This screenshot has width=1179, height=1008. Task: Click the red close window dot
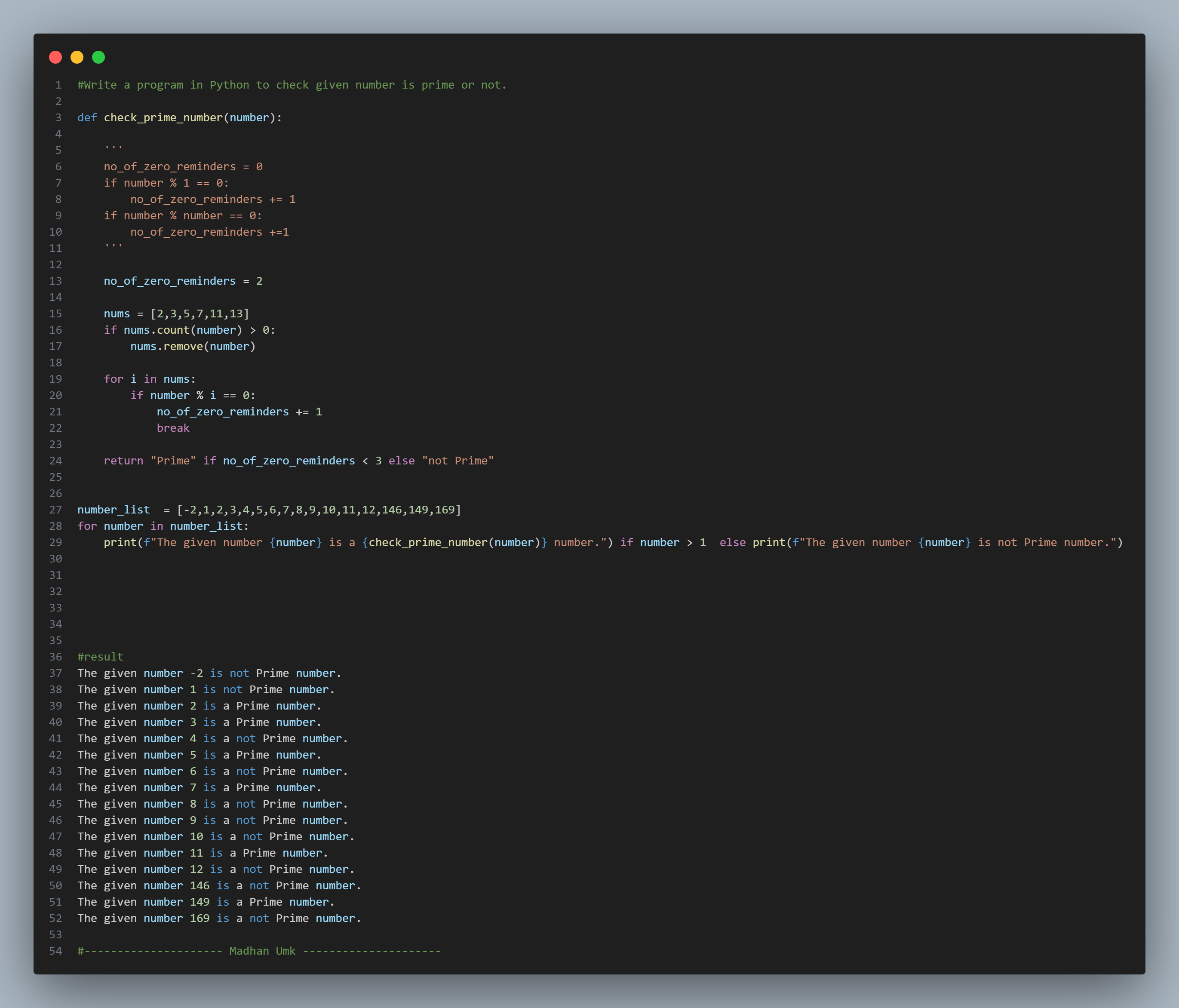[x=55, y=57]
